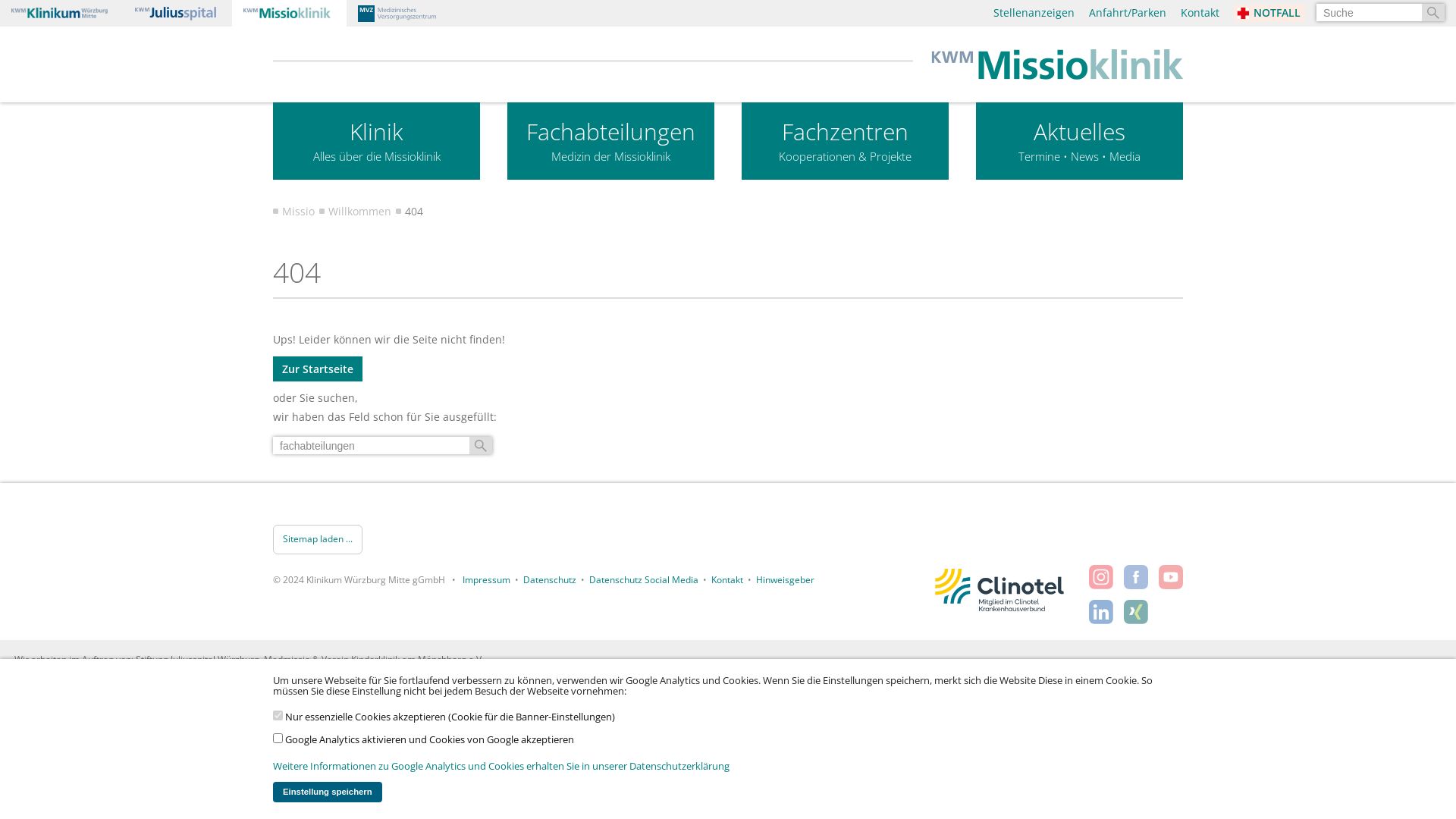Click the KWM Missioklinik main logo
Image resolution: width=1456 pixels, height=819 pixels.
click(1056, 65)
